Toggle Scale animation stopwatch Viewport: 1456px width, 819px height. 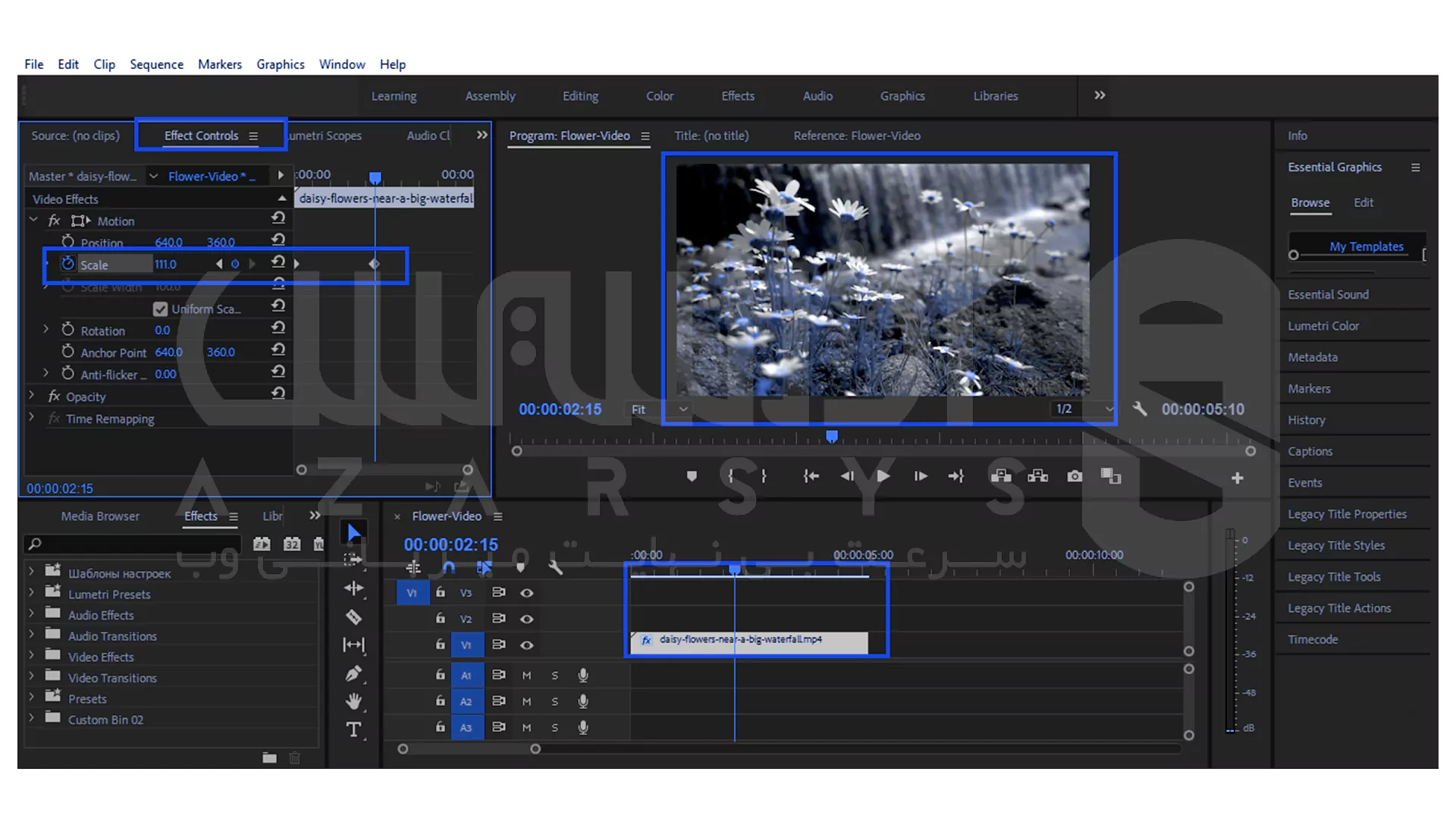click(x=67, y=264)
